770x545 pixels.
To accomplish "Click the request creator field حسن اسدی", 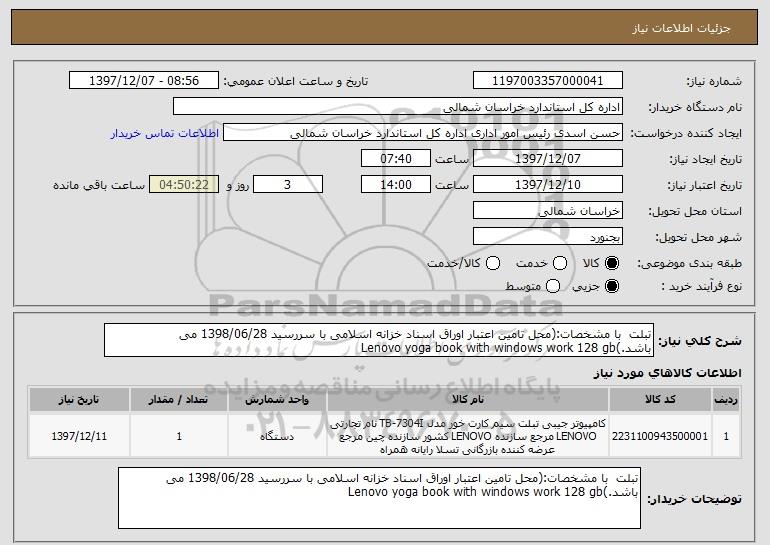I will 423,133.
